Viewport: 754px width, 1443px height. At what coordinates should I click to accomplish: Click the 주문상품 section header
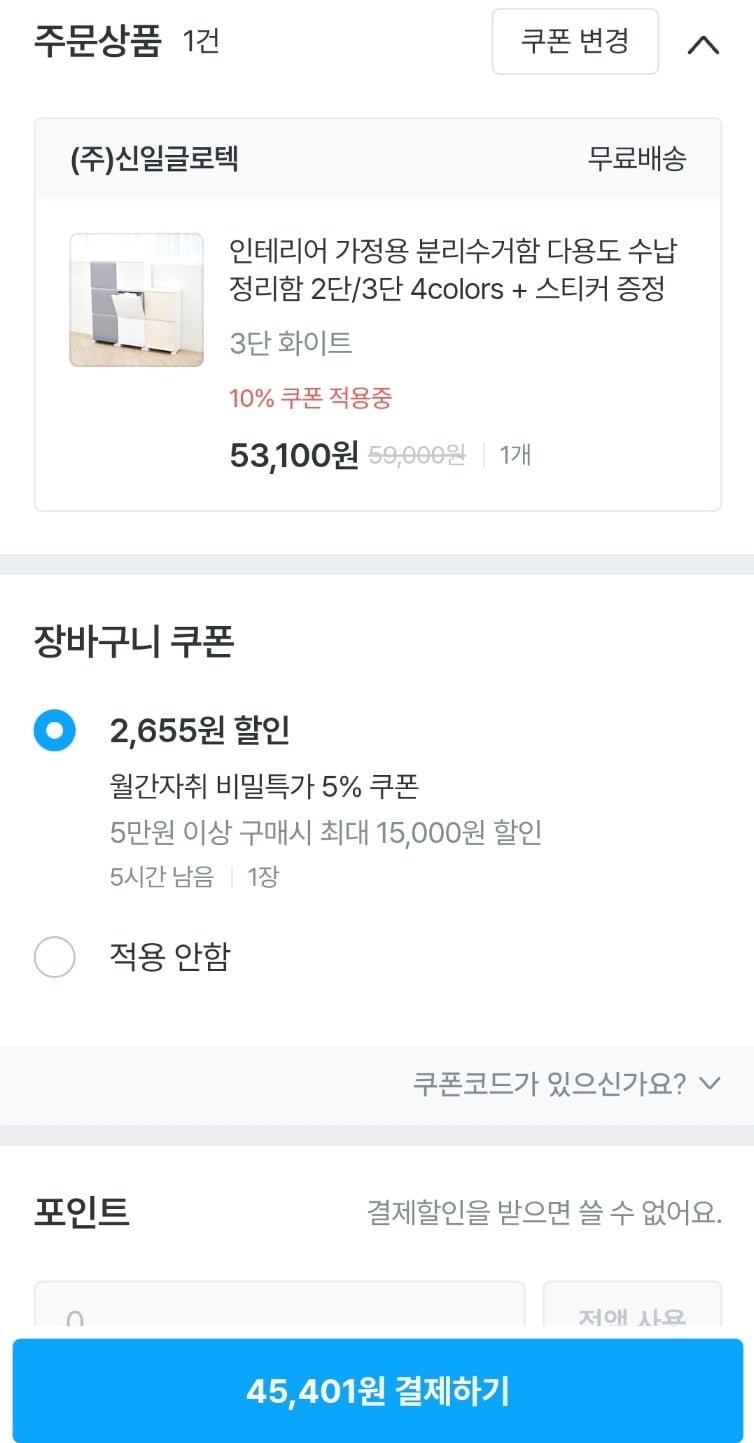tap(97, 42)
